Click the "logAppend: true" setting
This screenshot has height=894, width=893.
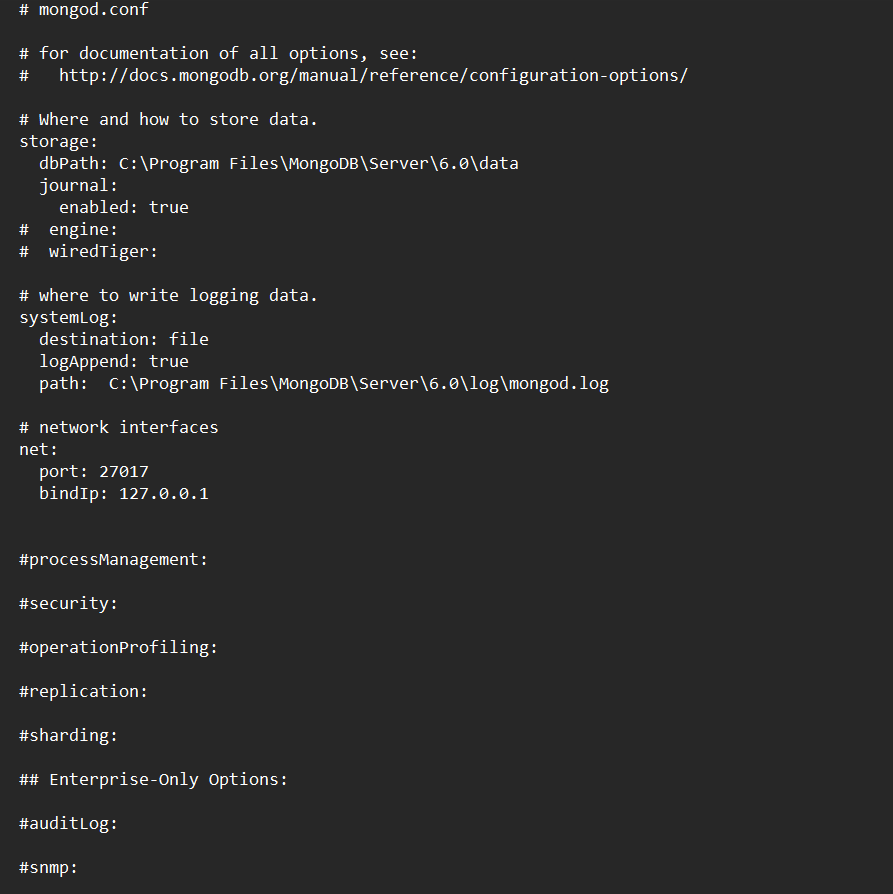(x=113, y=361)
